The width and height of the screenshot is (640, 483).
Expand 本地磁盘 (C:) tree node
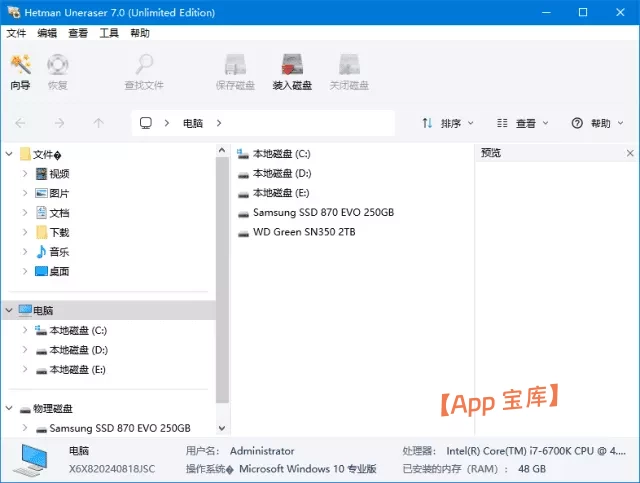coord(25,330)
